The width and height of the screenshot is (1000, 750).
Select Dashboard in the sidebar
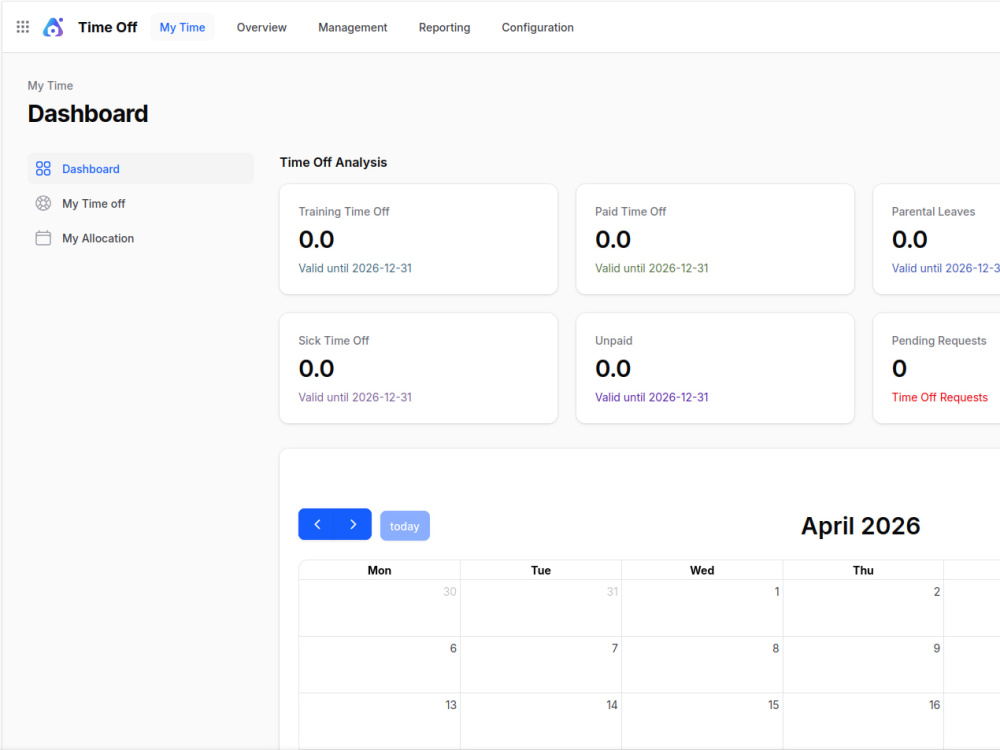(141, 168)
